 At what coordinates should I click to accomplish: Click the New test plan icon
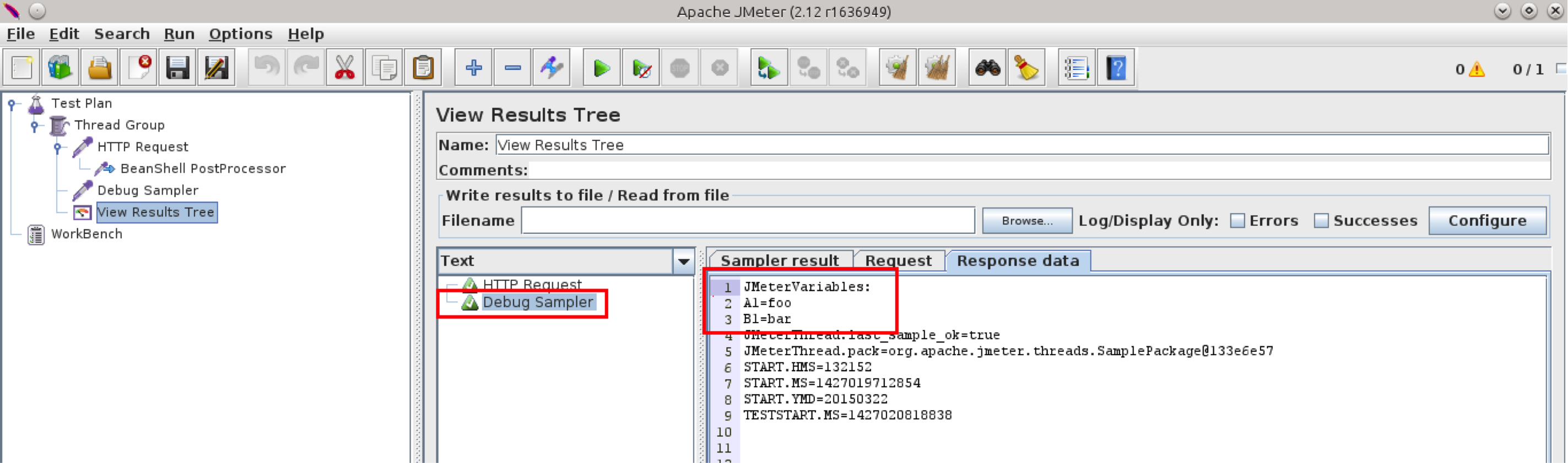[x=22, y=68]
